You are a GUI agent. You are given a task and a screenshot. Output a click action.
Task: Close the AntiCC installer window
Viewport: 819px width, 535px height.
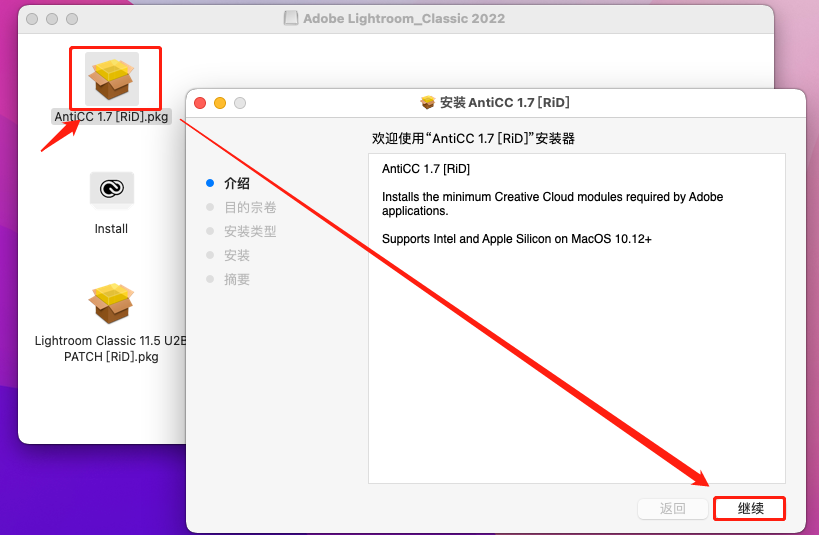coord(200,103)
